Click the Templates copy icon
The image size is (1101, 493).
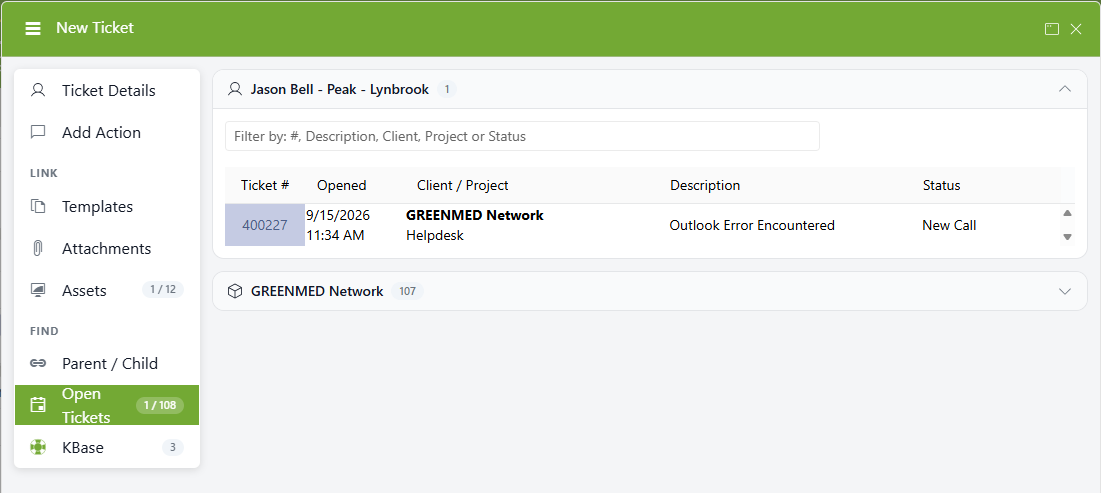[x=38, y=206]
